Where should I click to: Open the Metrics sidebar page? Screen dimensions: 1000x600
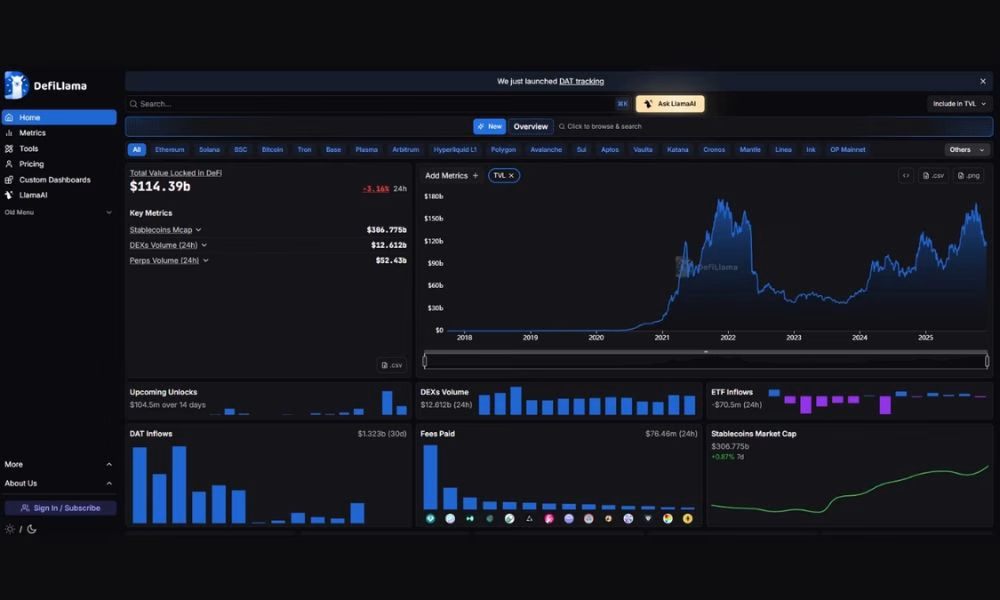click(32, 133)
